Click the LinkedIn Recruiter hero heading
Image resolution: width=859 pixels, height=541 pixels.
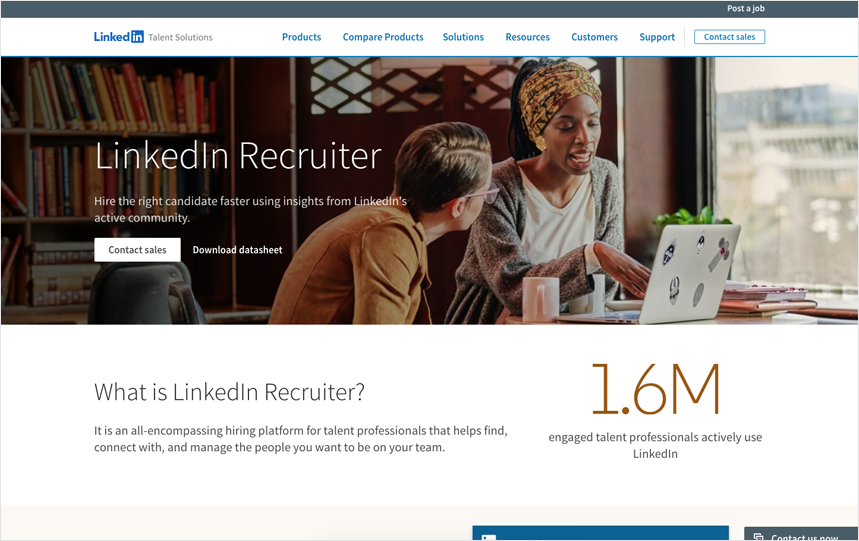pyautogui.click(x=238, y=156)
